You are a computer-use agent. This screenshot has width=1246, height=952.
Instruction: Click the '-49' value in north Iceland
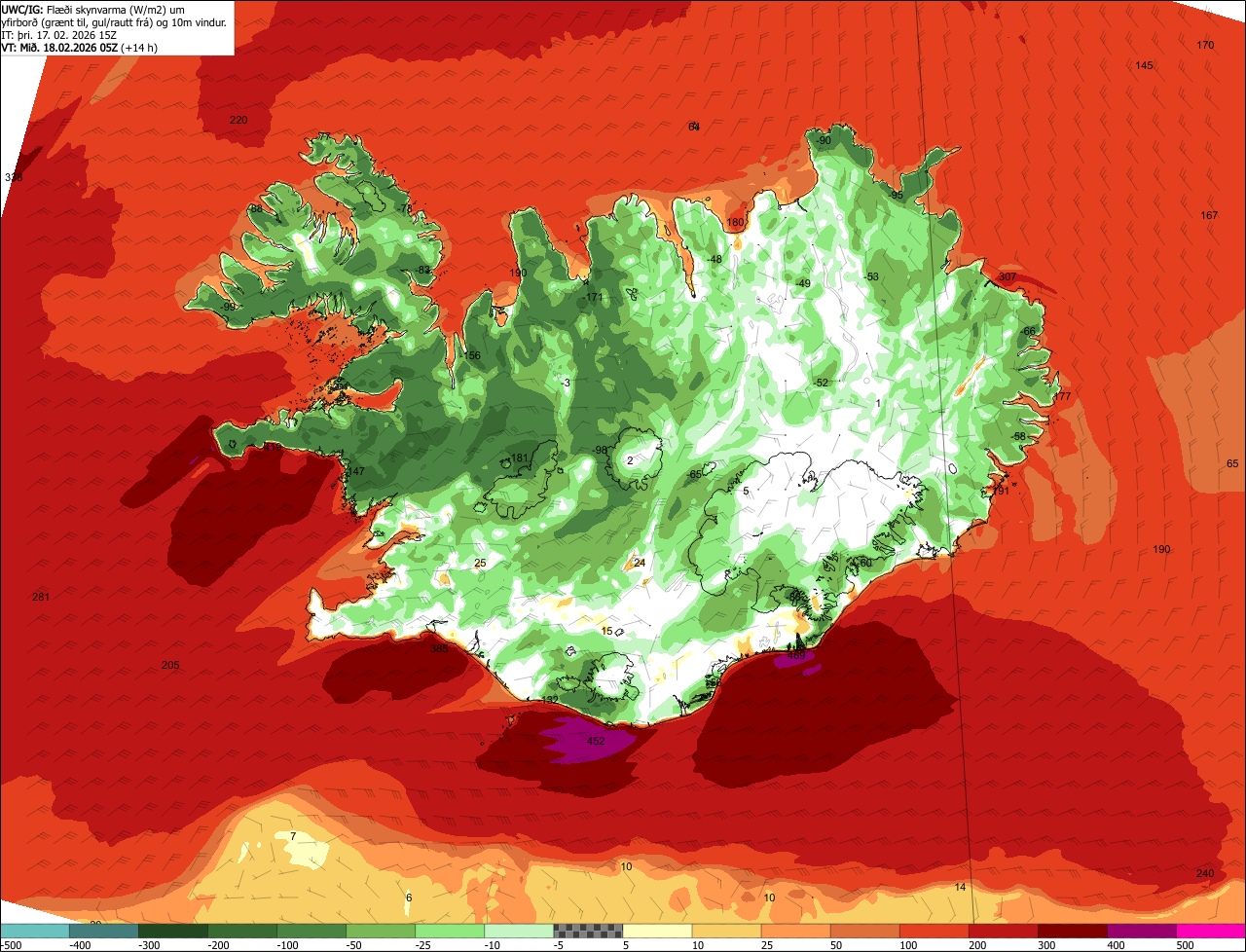coord(803,283)
